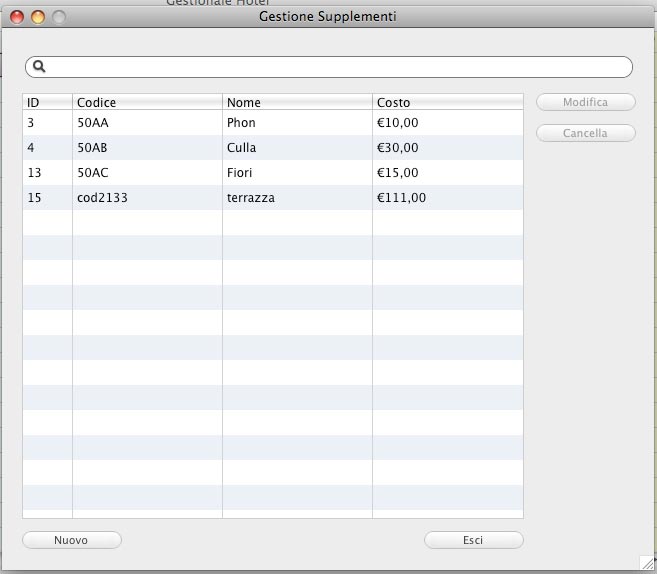
Task: Click the magnifying glass search icon
Action: (39, 66)
